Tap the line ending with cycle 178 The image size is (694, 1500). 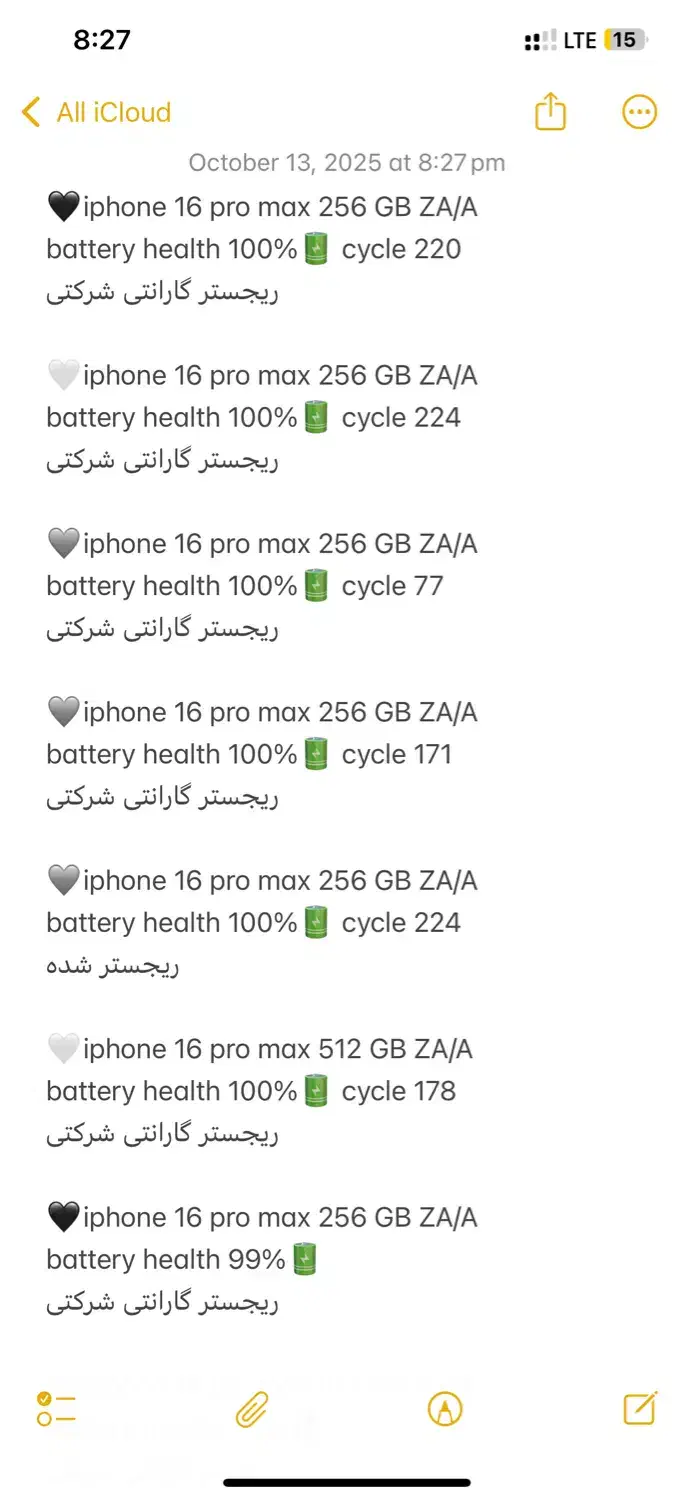click(250, 1091)
